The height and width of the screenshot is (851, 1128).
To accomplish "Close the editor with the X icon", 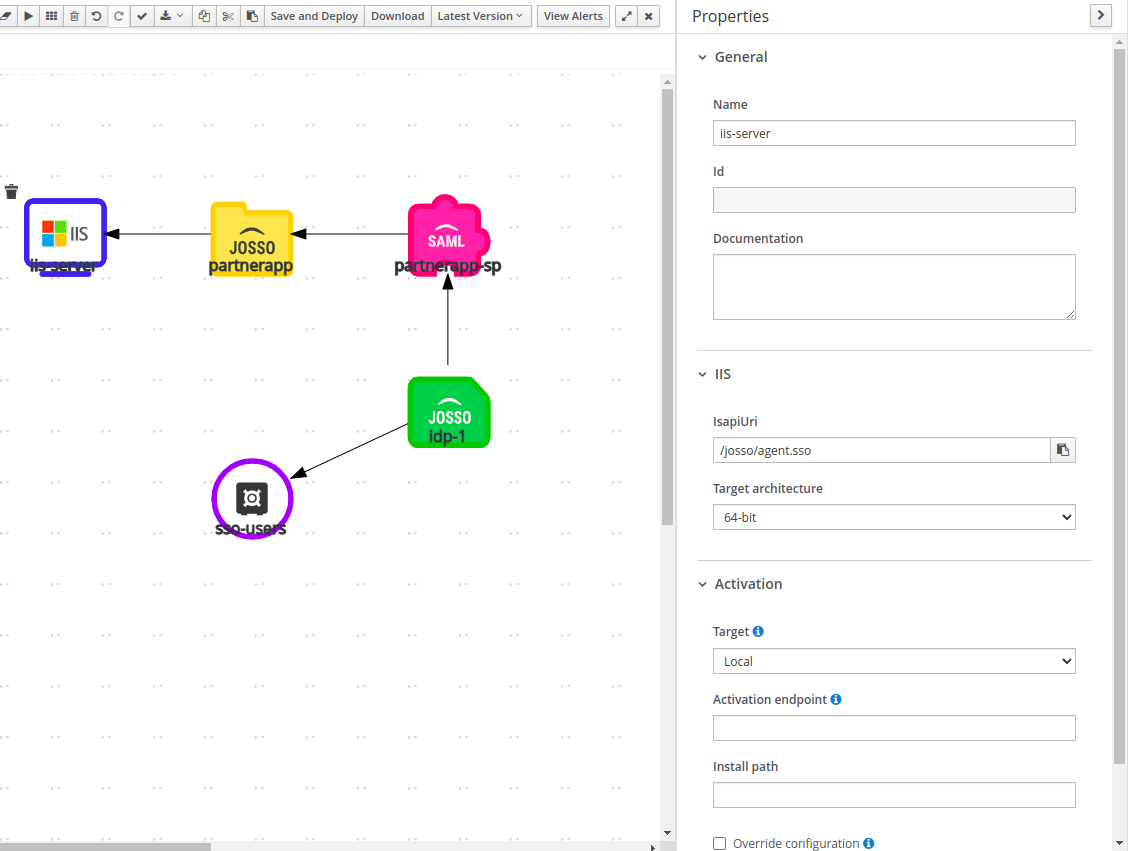I will click(x=649, y=16).
